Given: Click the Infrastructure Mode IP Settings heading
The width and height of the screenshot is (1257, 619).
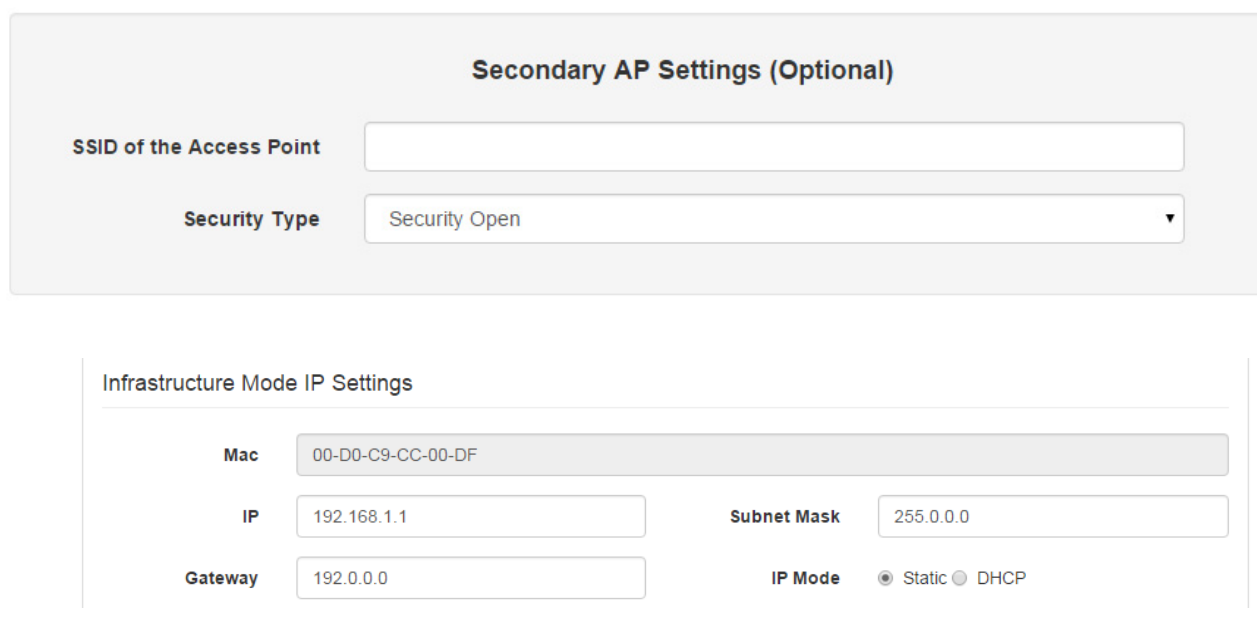Looking at the screenshot, I should click(257, 383).
